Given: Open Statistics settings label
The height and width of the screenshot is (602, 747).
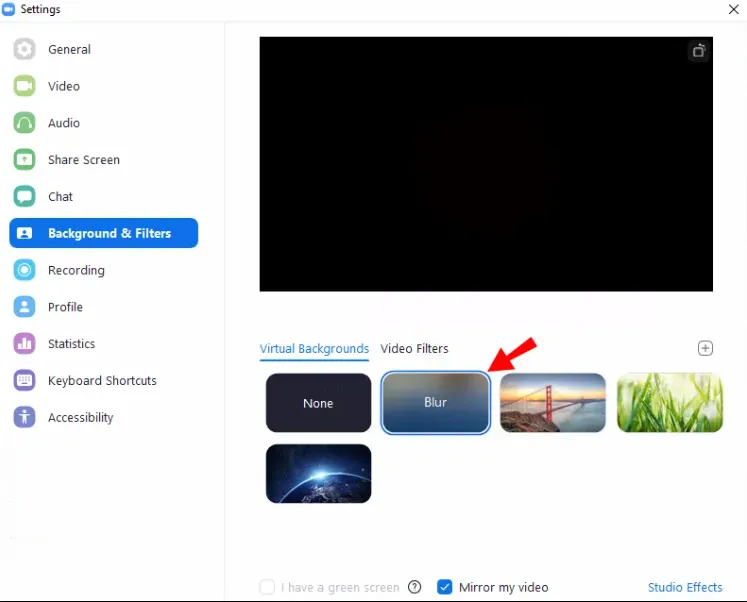Looking at the screenshot, I should (x=71, y=343).
